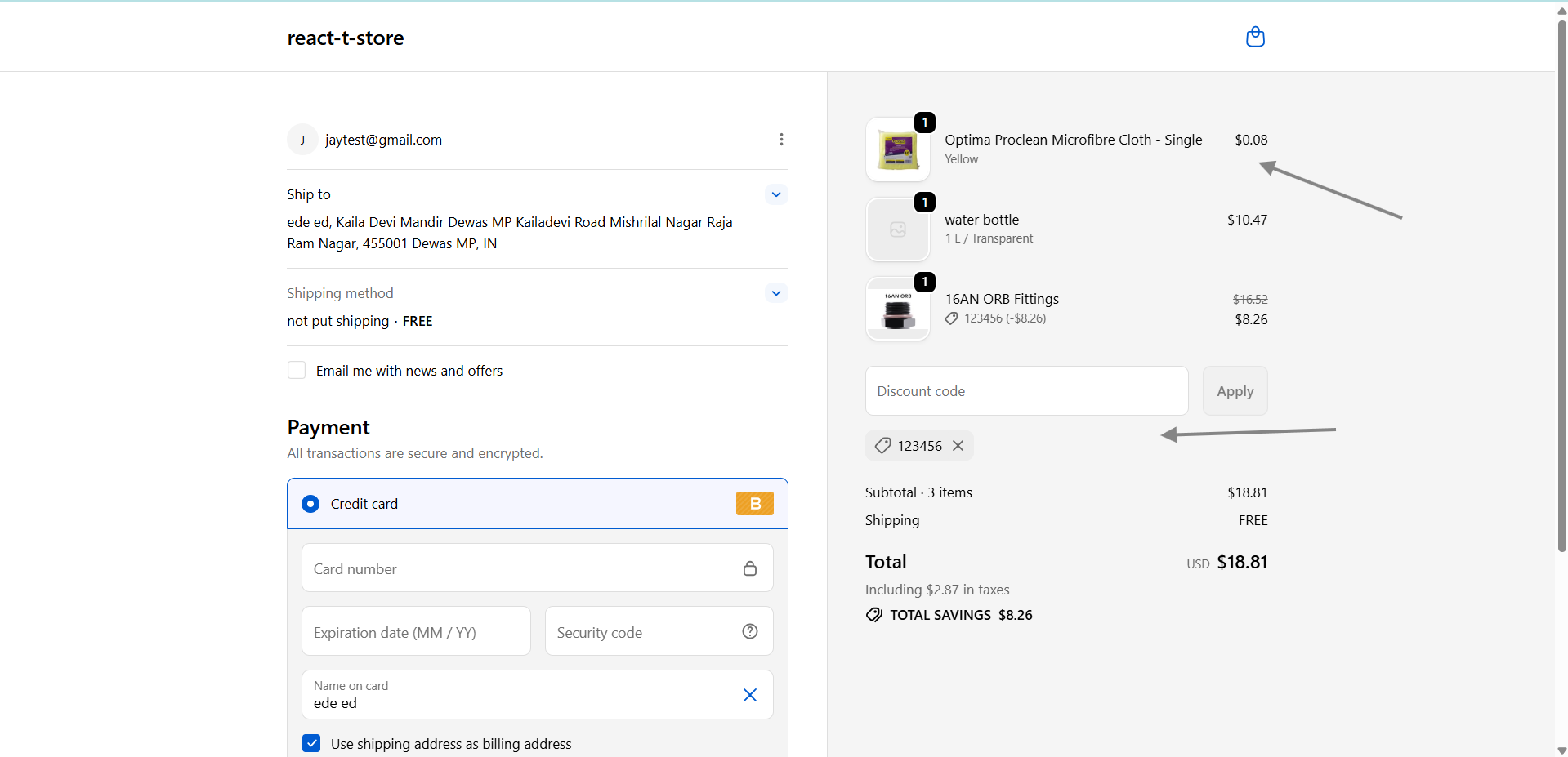1568x757 pixels.
Task: Click the 16AN ORB Fittings product thumbnail
Action: point(897,309)
